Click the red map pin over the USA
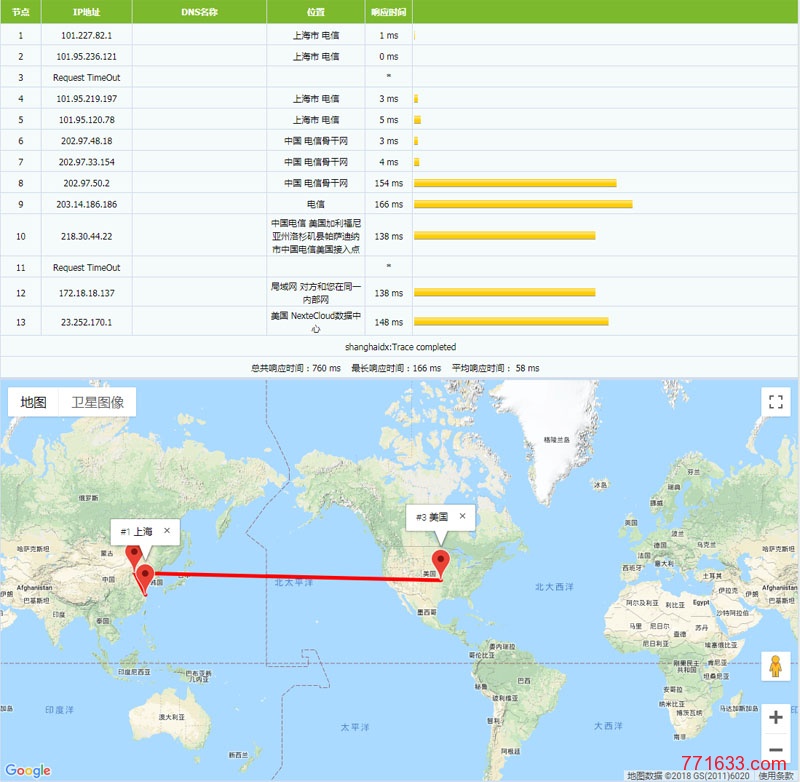 [x=440, y=564]
